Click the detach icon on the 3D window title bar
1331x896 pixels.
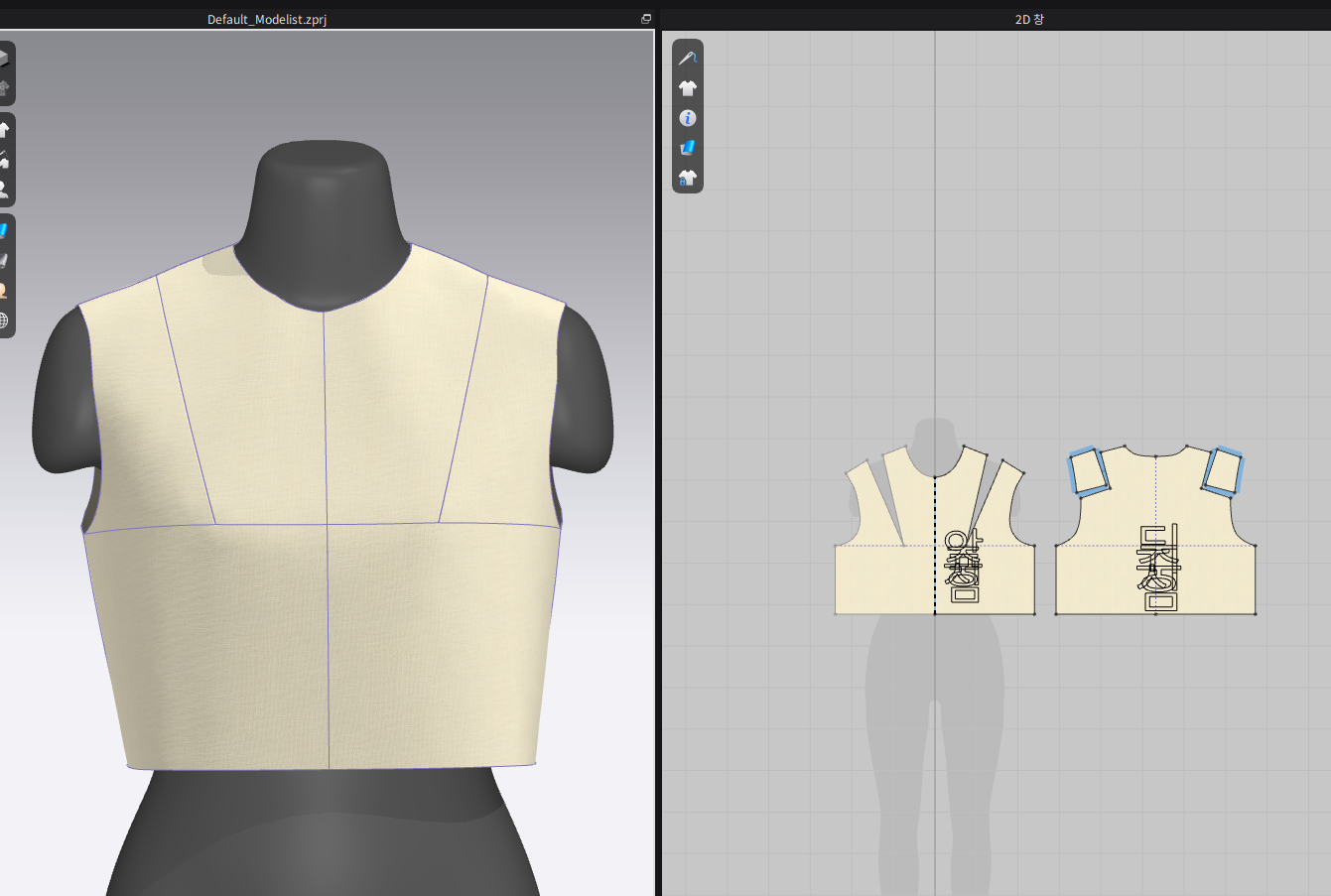pyautogui.click(x=646, y=19)
